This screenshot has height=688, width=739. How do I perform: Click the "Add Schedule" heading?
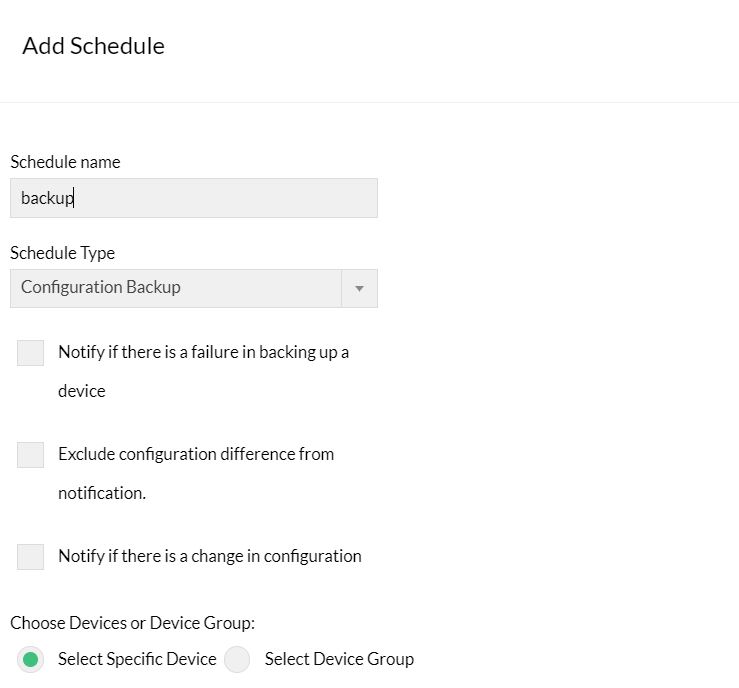93,46
